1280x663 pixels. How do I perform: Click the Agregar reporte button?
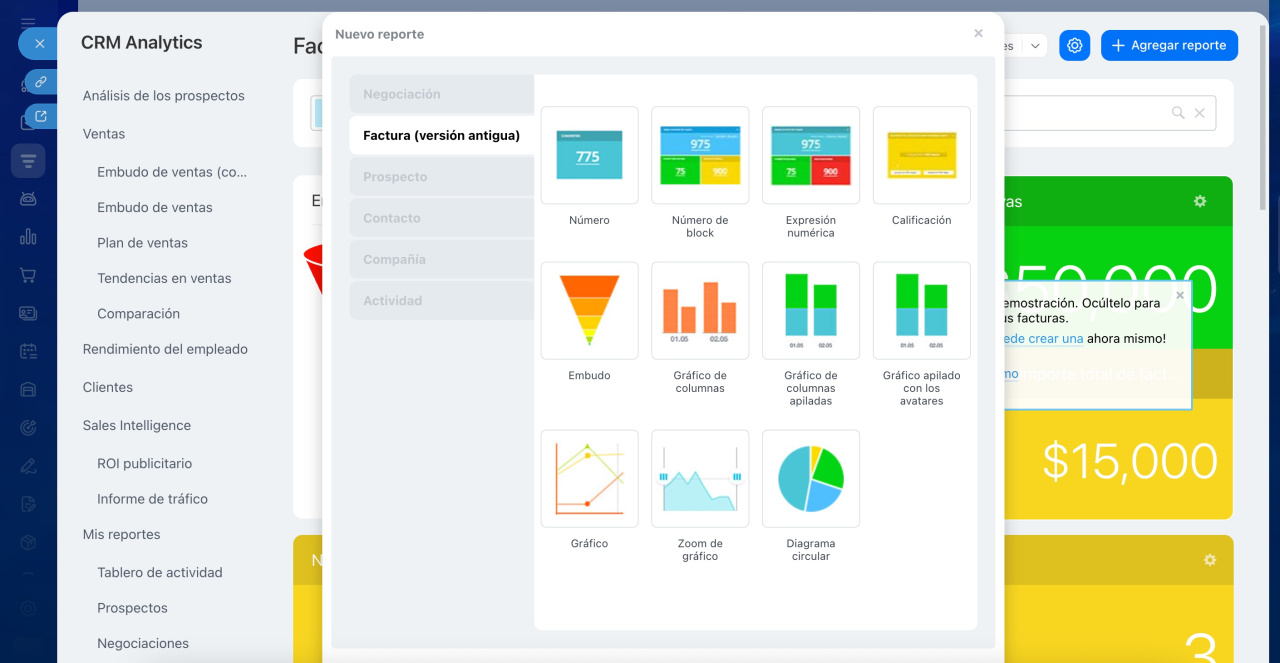1169,45
